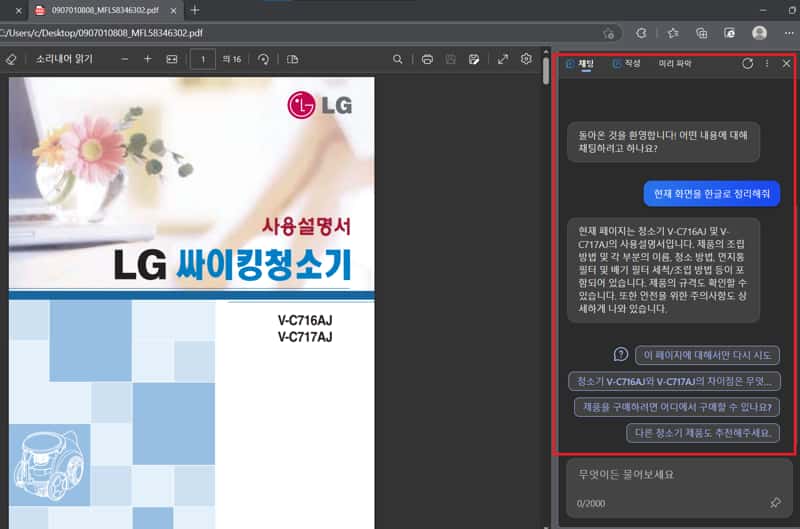Click the save as icon in PDF toolbar
The height and width of the screenshot is (529, 800).
tap(474, 59)
